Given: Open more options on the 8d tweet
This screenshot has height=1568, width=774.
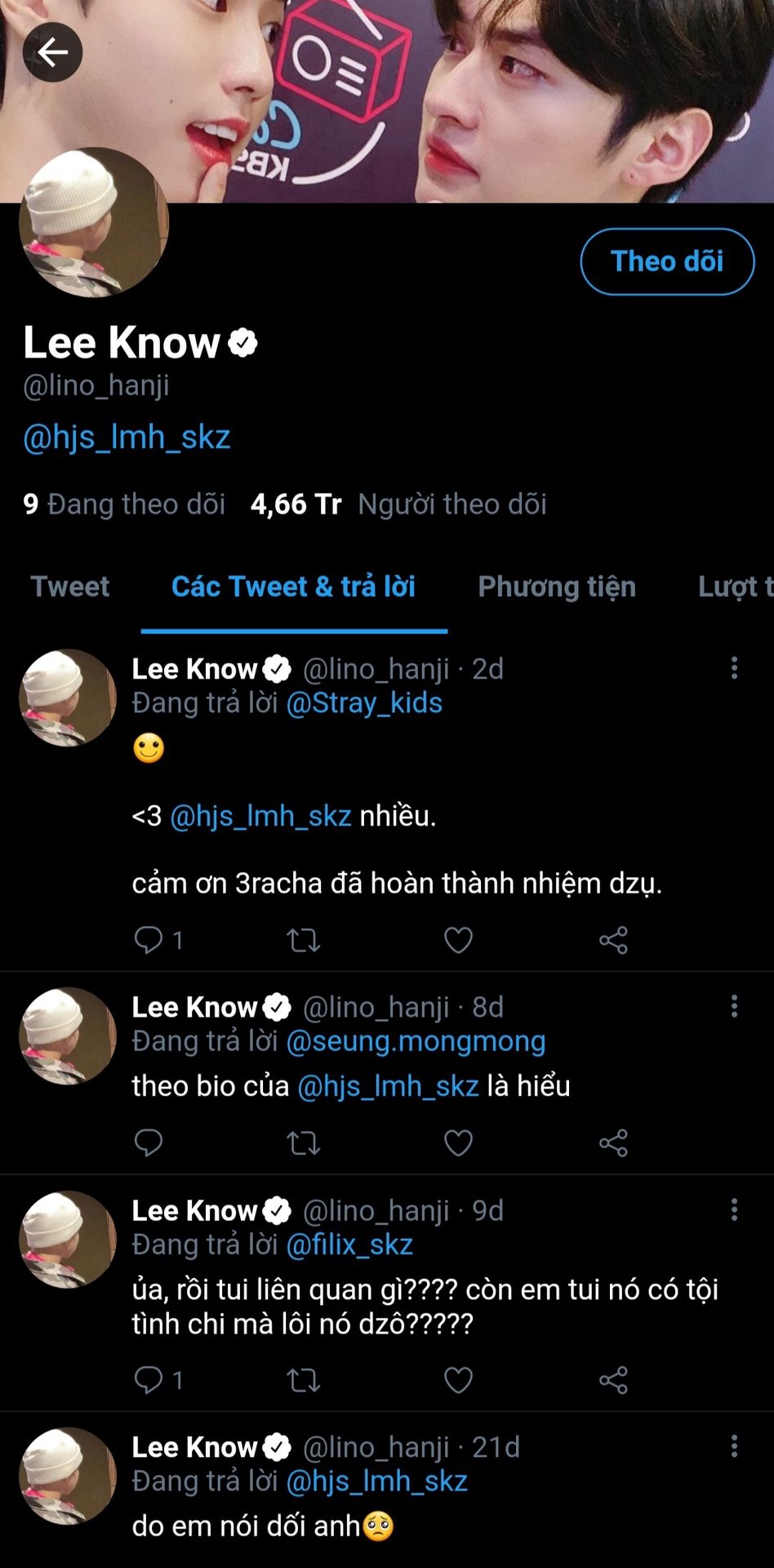Looking at the screenshot, I should 734,1006.
